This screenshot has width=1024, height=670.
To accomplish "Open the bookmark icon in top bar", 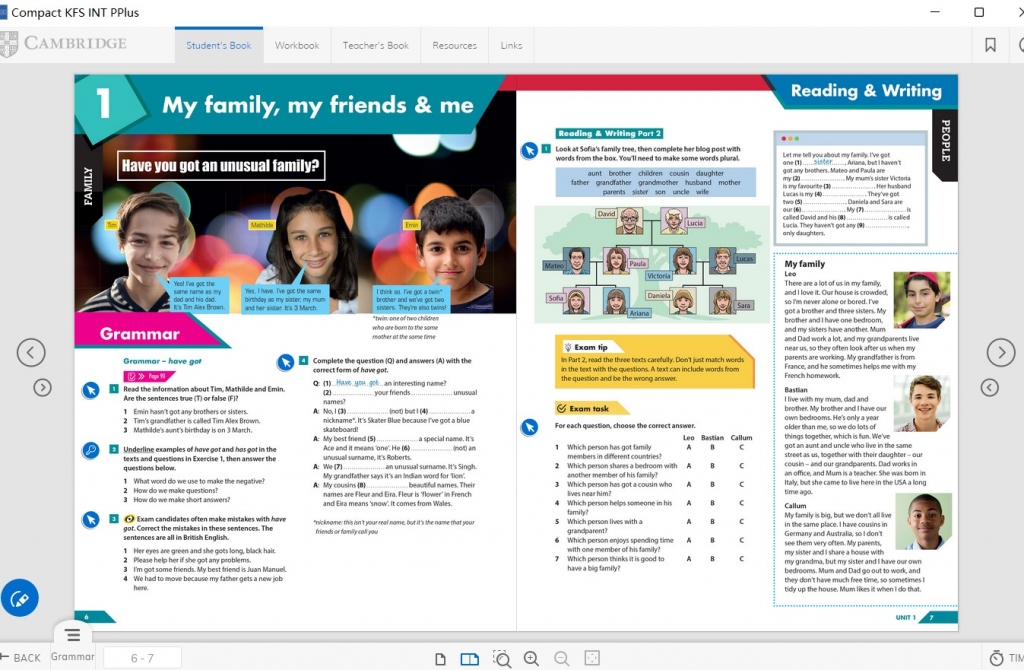I will 990,45.
